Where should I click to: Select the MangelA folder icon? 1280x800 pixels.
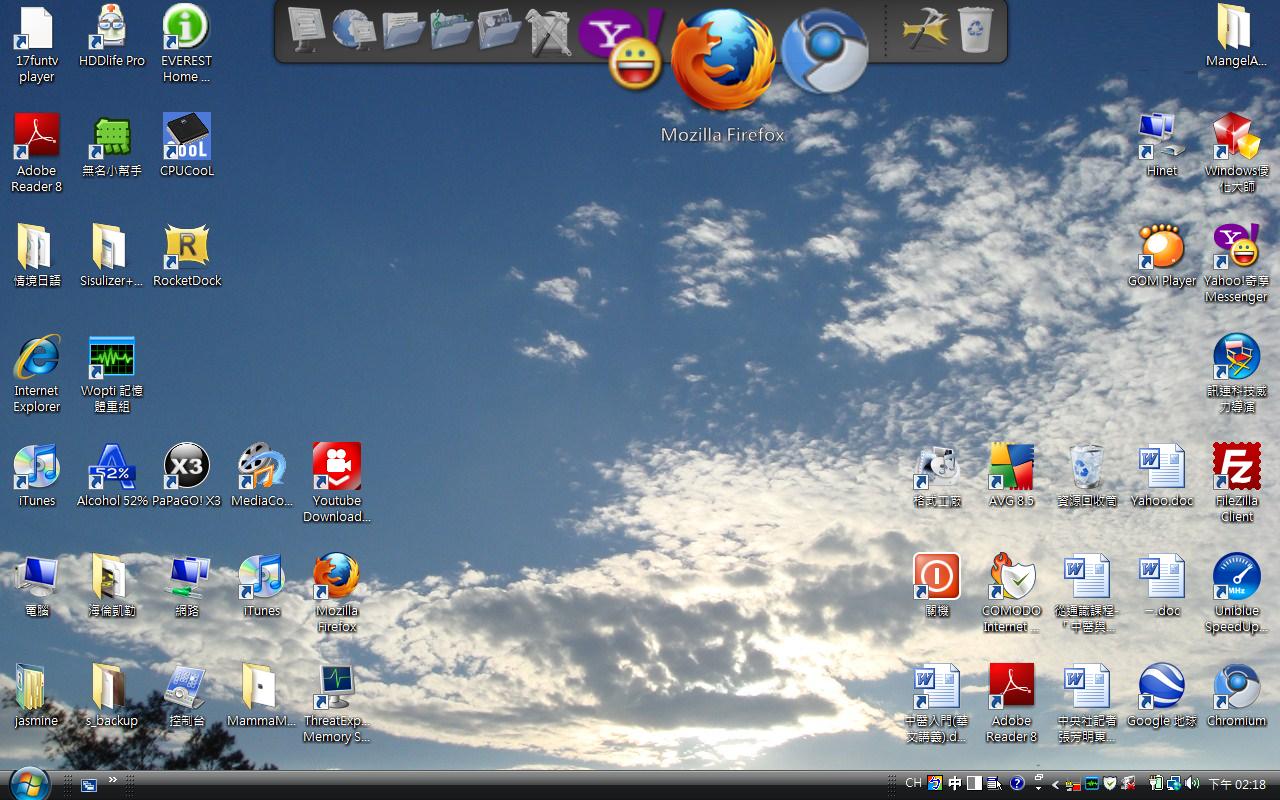click(1237, 36)
